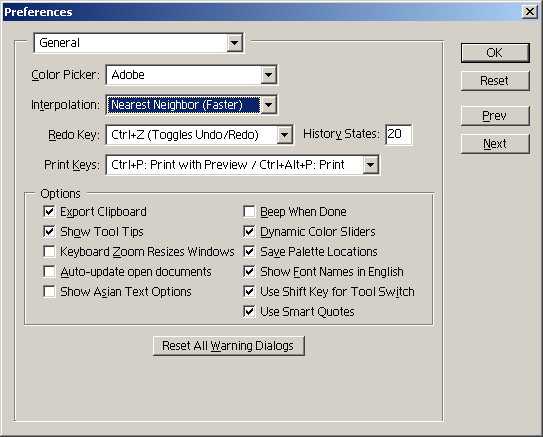Toggle Dynamic Color Sliders checkbox
Screen dimensions: 543x437
[249, 231]
